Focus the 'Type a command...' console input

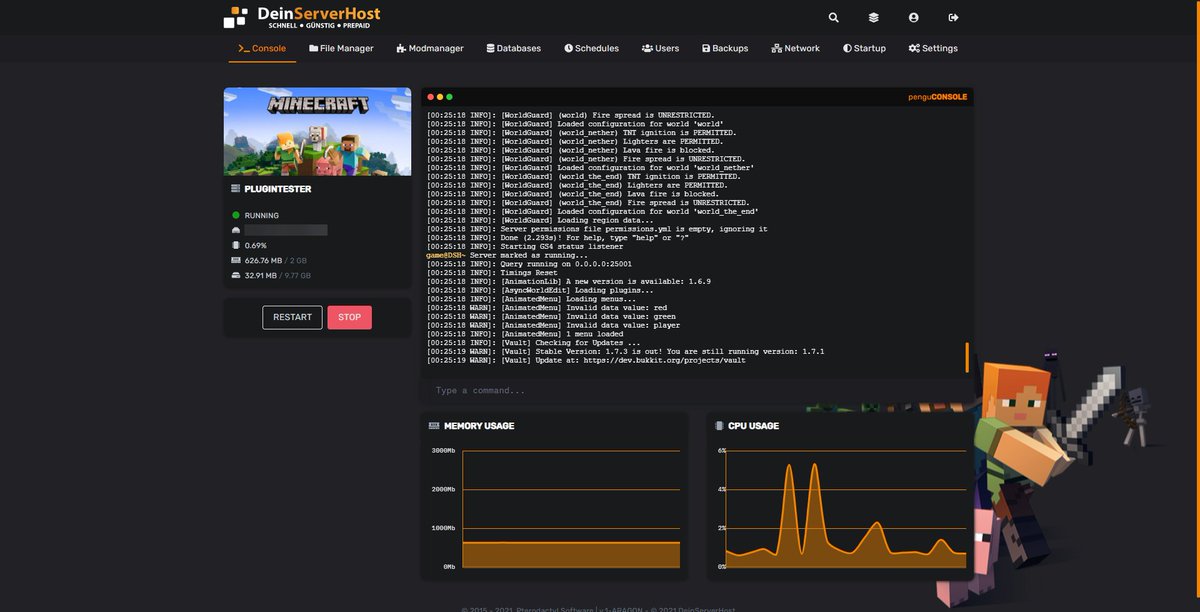pyautogui.click(x=697, y=391)
